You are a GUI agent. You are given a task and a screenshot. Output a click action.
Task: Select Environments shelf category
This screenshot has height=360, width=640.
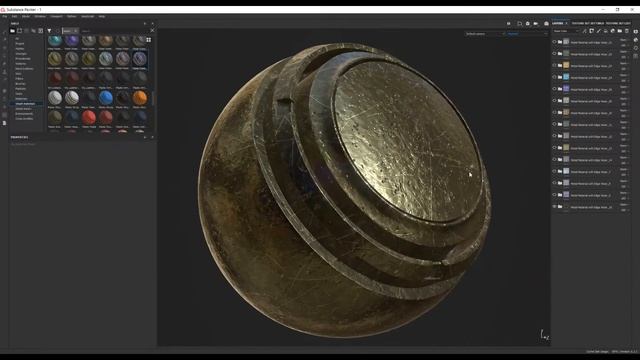[24, 113]
